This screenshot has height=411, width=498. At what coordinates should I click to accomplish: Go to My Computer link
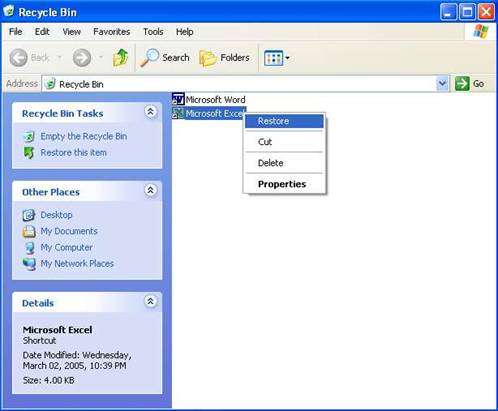click(x=67, y=247)
